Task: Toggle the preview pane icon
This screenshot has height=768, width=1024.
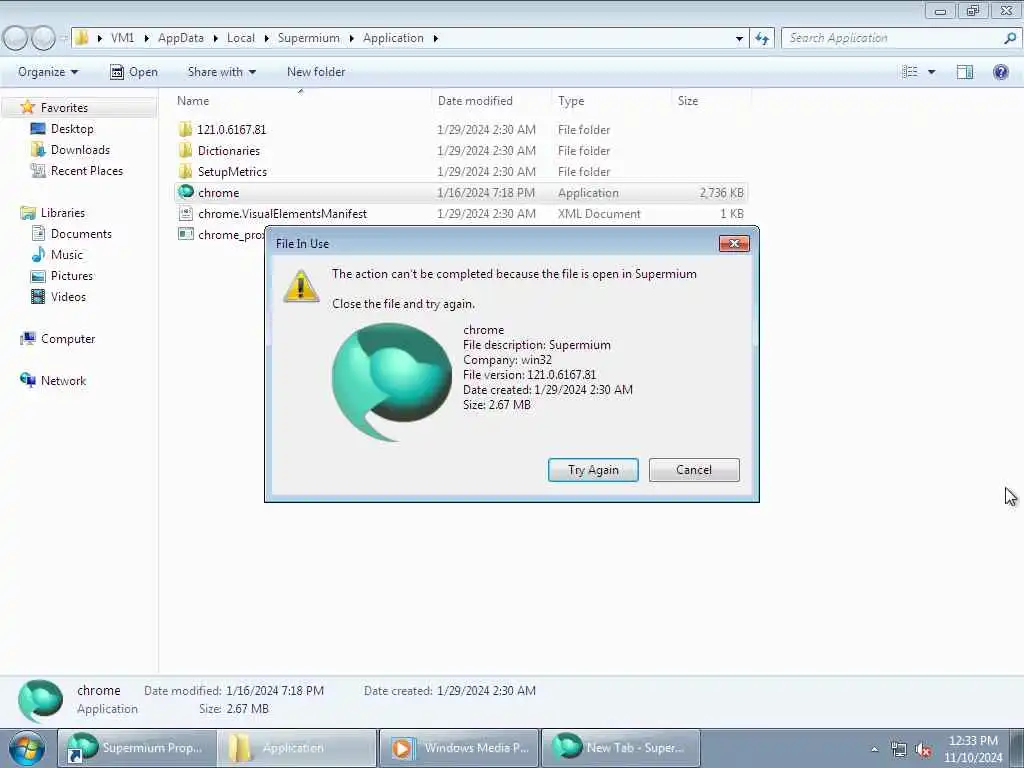Action: click(965, 72)
